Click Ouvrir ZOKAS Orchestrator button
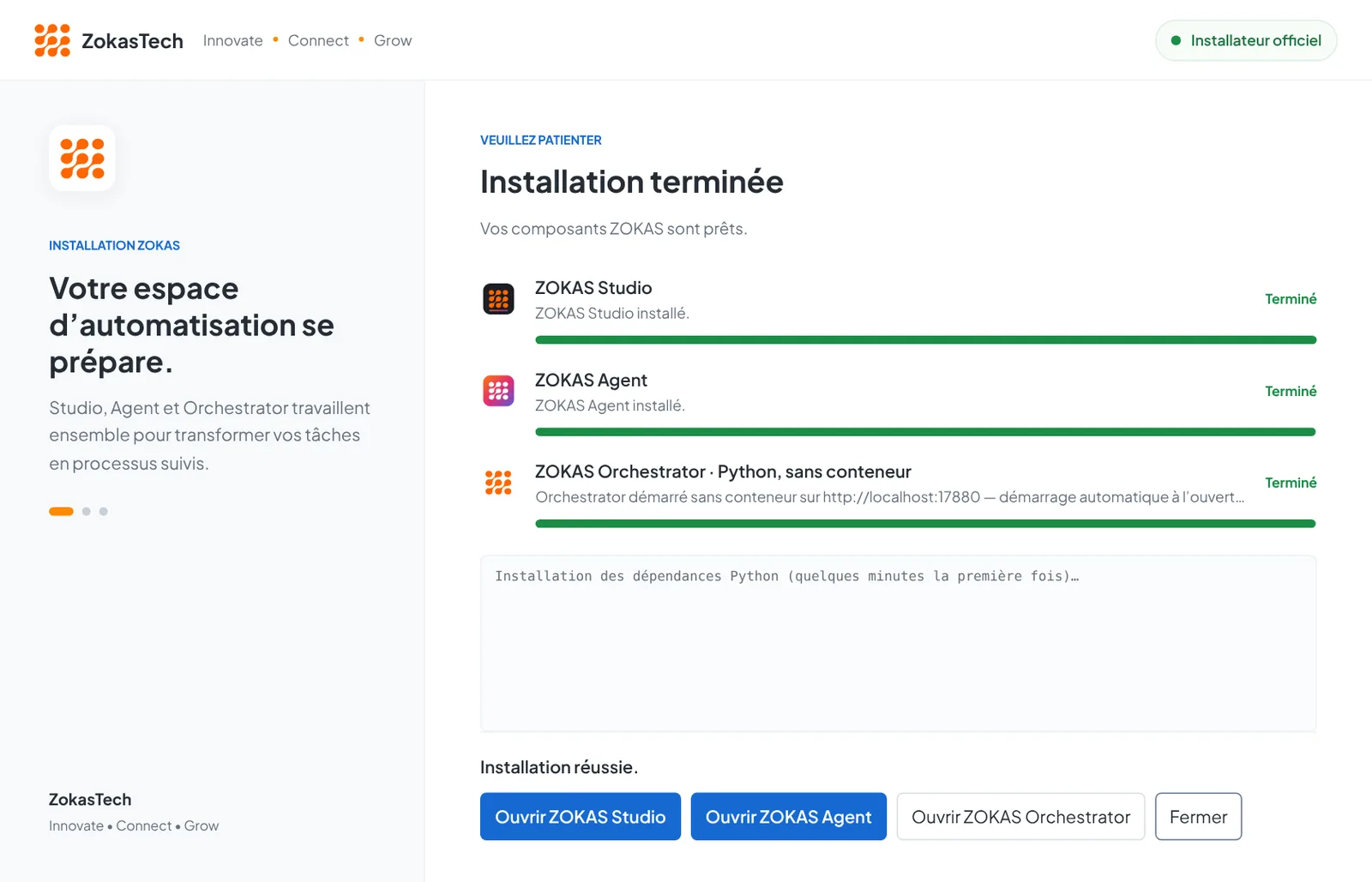 tap(1021, 817)
